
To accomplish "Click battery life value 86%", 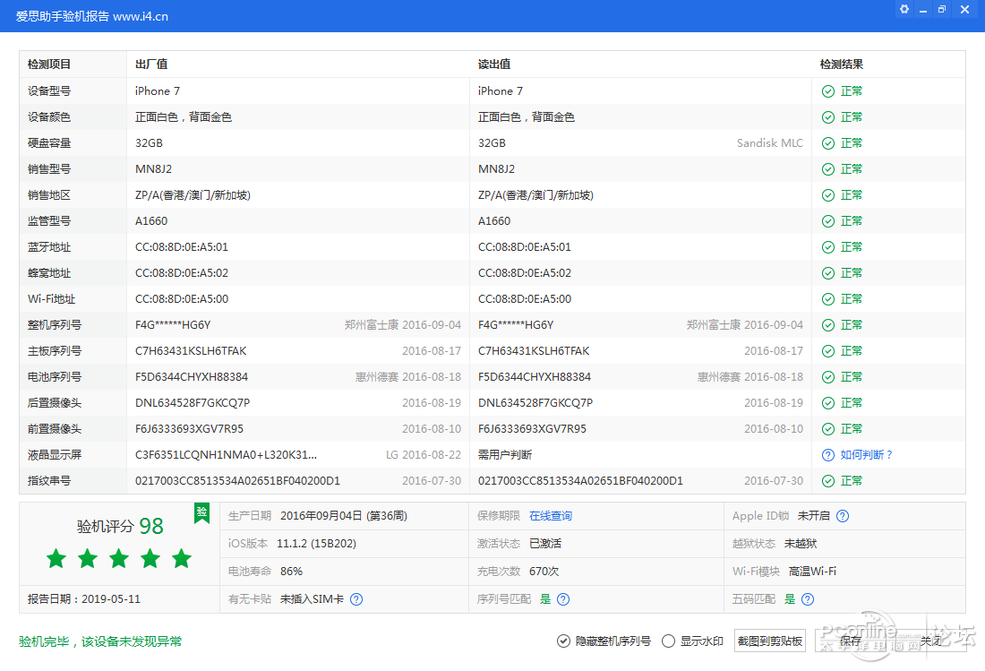I will 291,571.
